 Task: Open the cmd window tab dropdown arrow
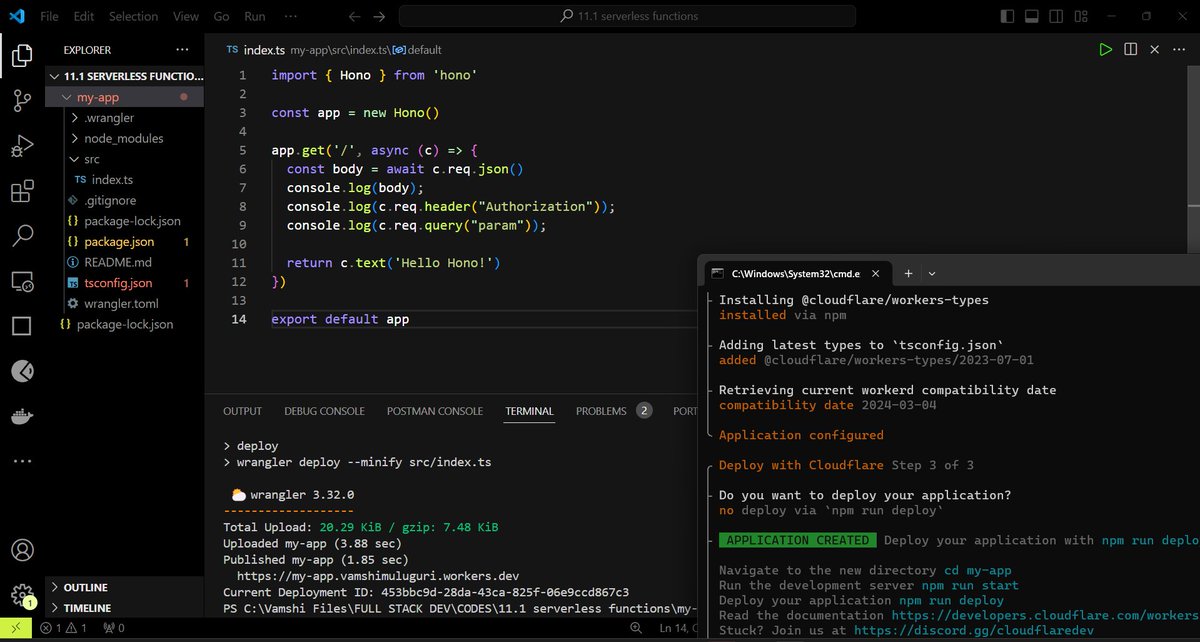tap(932, 273)
